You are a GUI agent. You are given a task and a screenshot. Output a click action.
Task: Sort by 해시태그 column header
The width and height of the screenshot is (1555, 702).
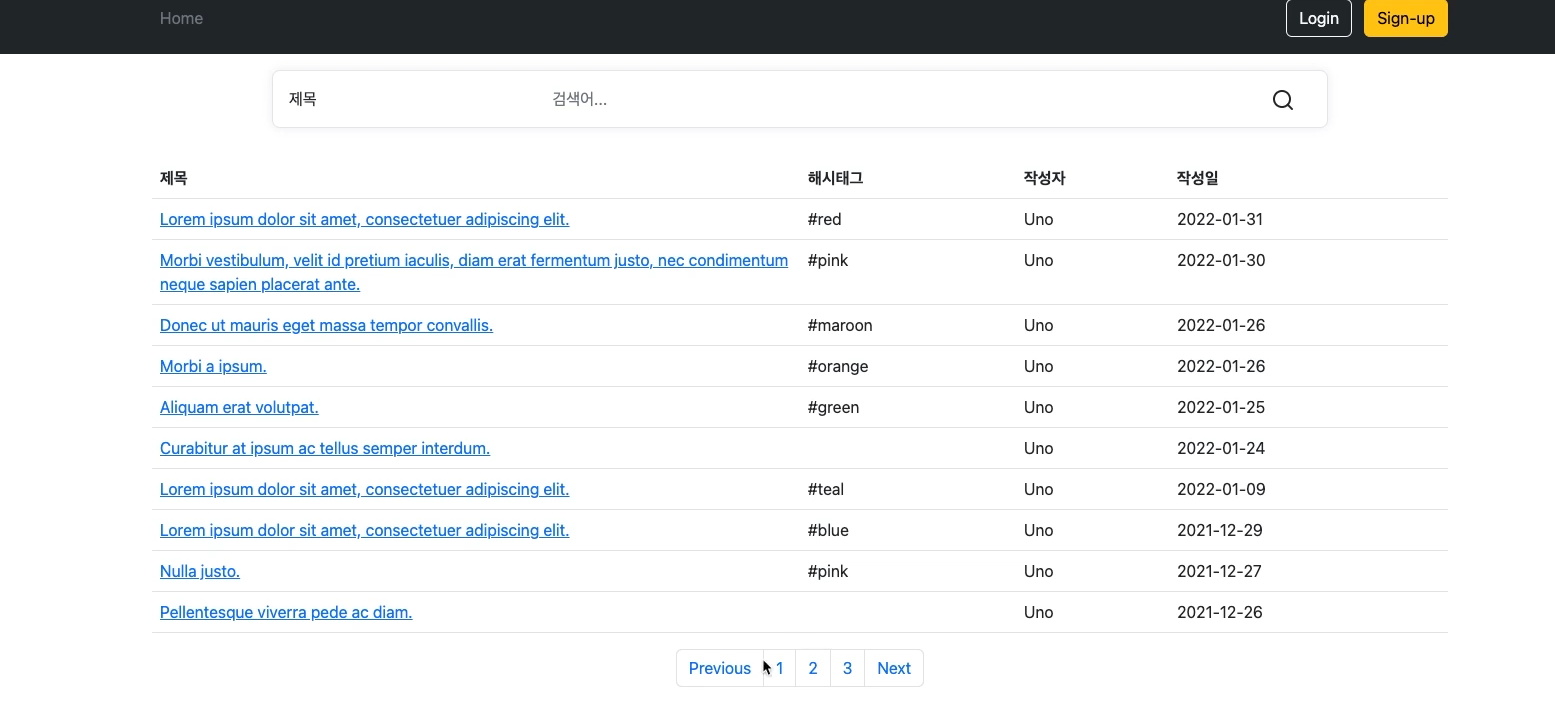click(835, 178)
